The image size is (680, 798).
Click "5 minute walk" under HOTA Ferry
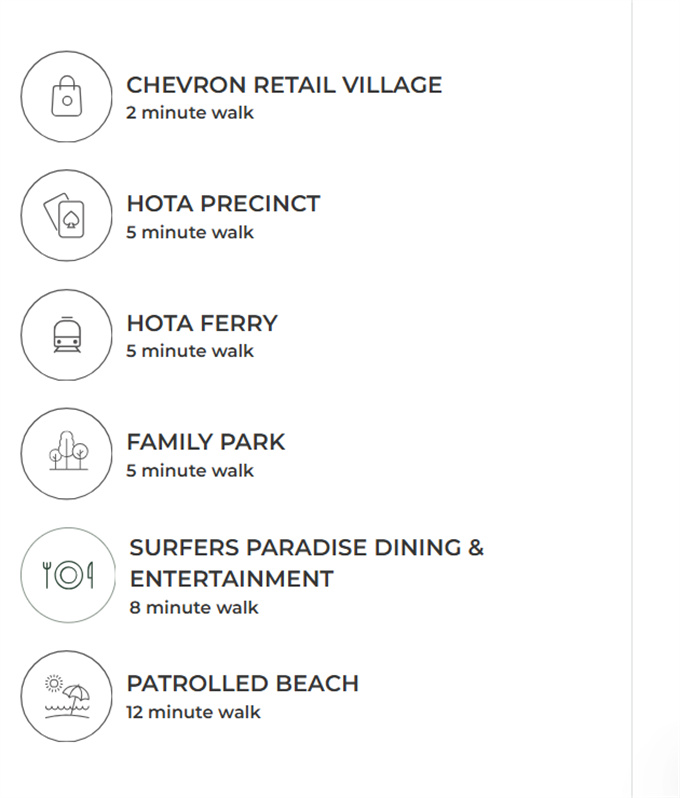coord(190,351)
